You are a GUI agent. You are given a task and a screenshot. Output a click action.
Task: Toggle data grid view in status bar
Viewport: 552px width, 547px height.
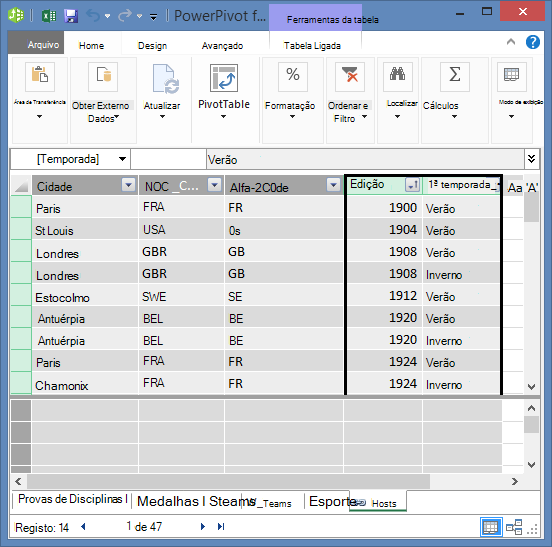[x=491, y=527]
